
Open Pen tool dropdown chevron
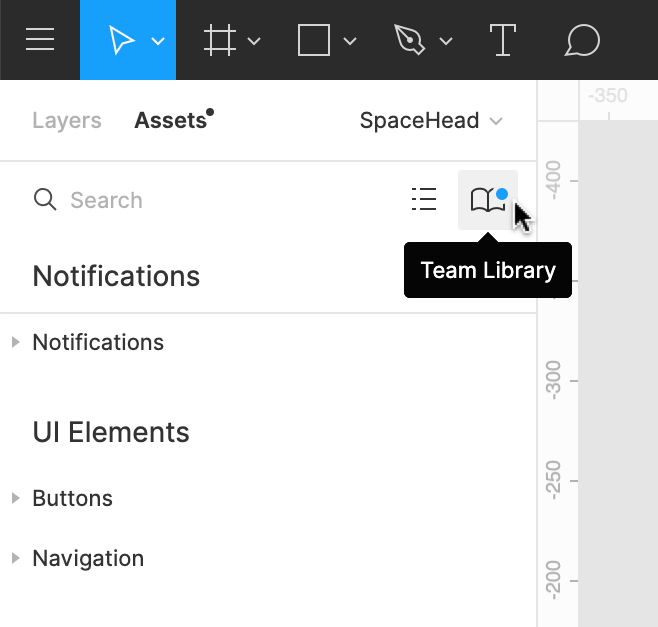pos(446,42)
